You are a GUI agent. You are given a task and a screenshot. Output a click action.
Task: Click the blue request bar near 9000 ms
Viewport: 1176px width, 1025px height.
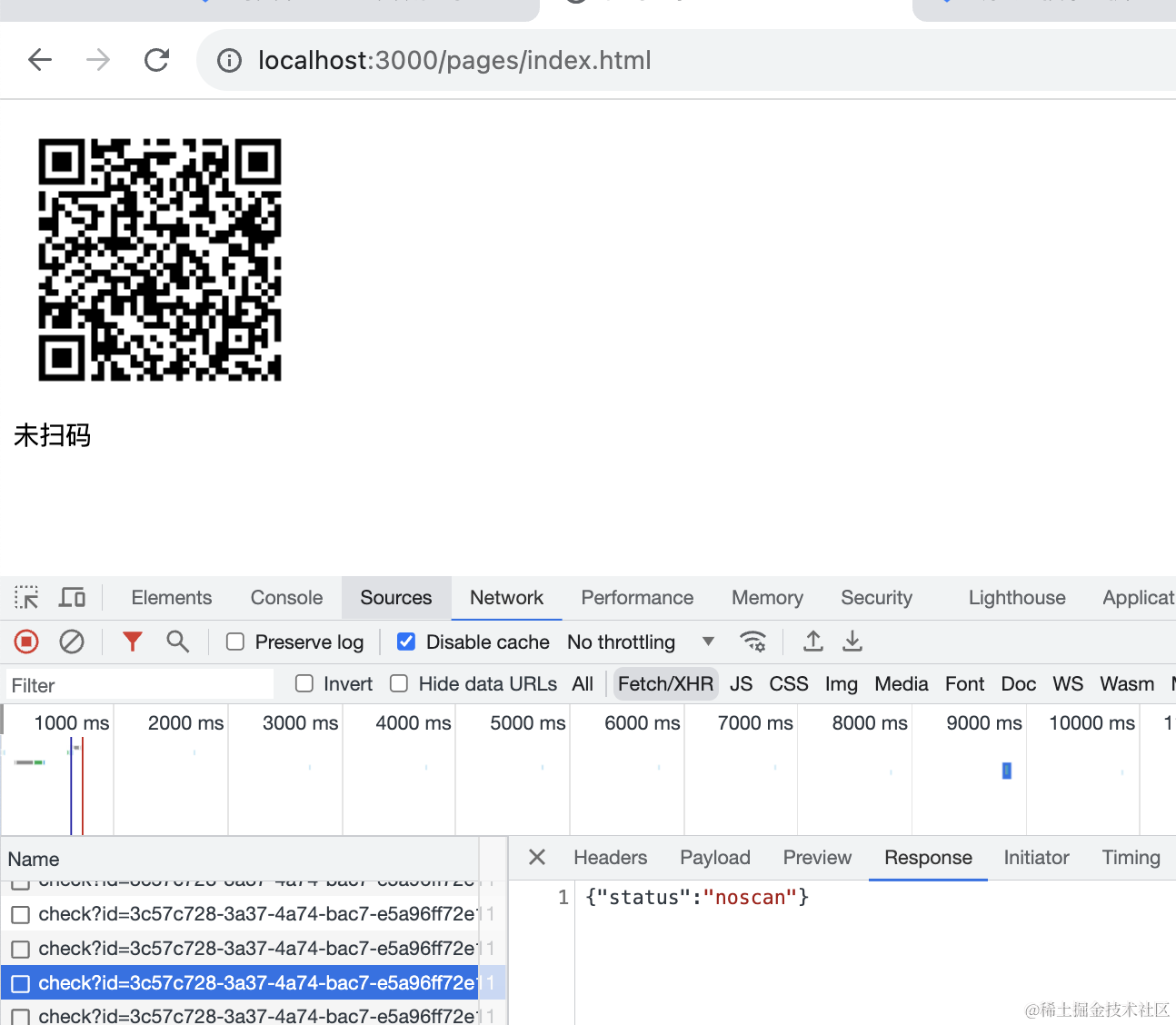coord(1007,771)
